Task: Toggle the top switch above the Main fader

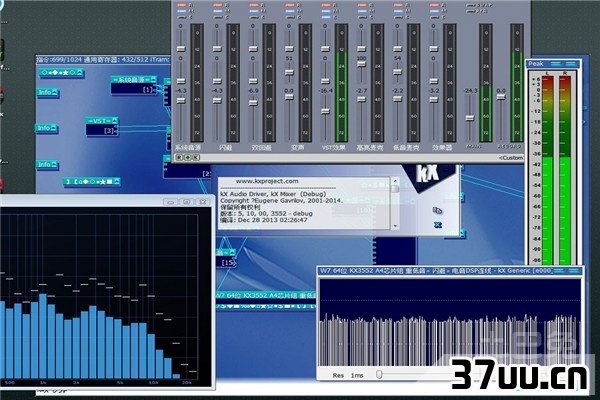Action: click(x=471, y=5)
